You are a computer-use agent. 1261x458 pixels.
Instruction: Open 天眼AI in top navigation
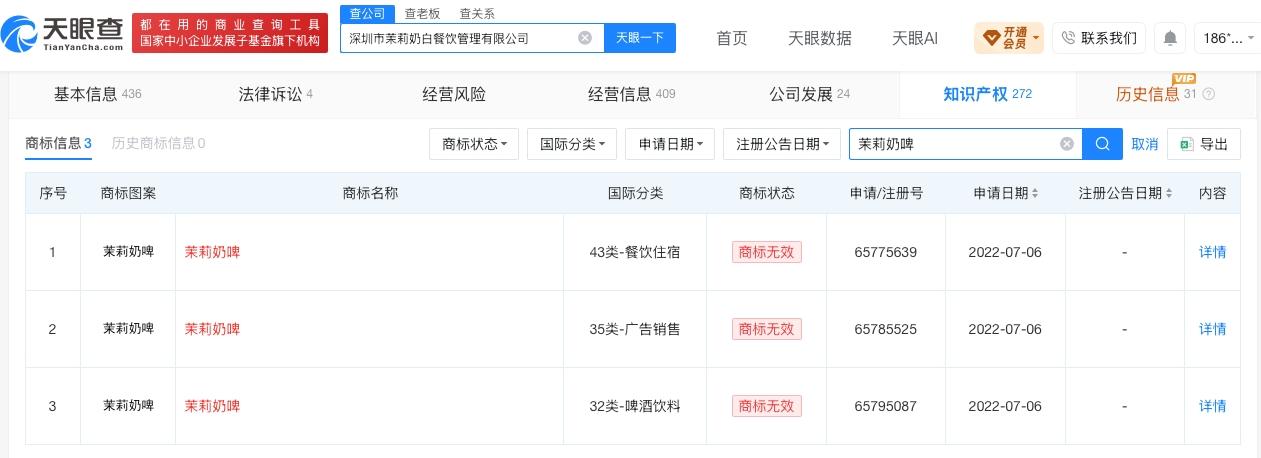pos(915,38)
